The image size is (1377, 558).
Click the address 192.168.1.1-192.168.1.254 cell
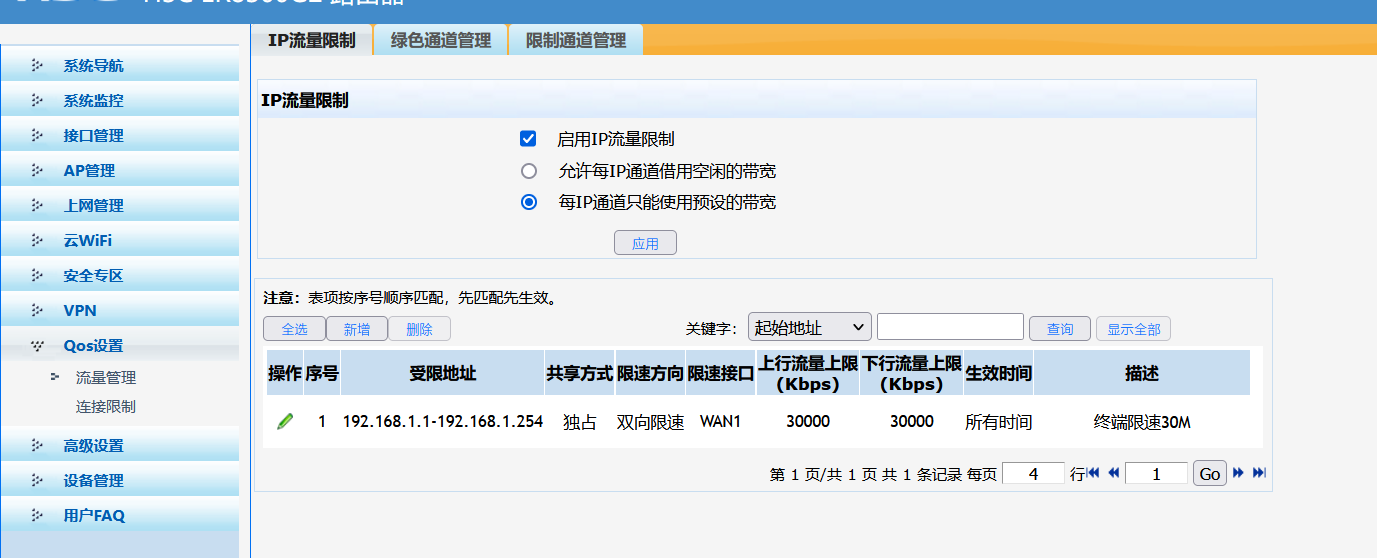pos(443,422)
